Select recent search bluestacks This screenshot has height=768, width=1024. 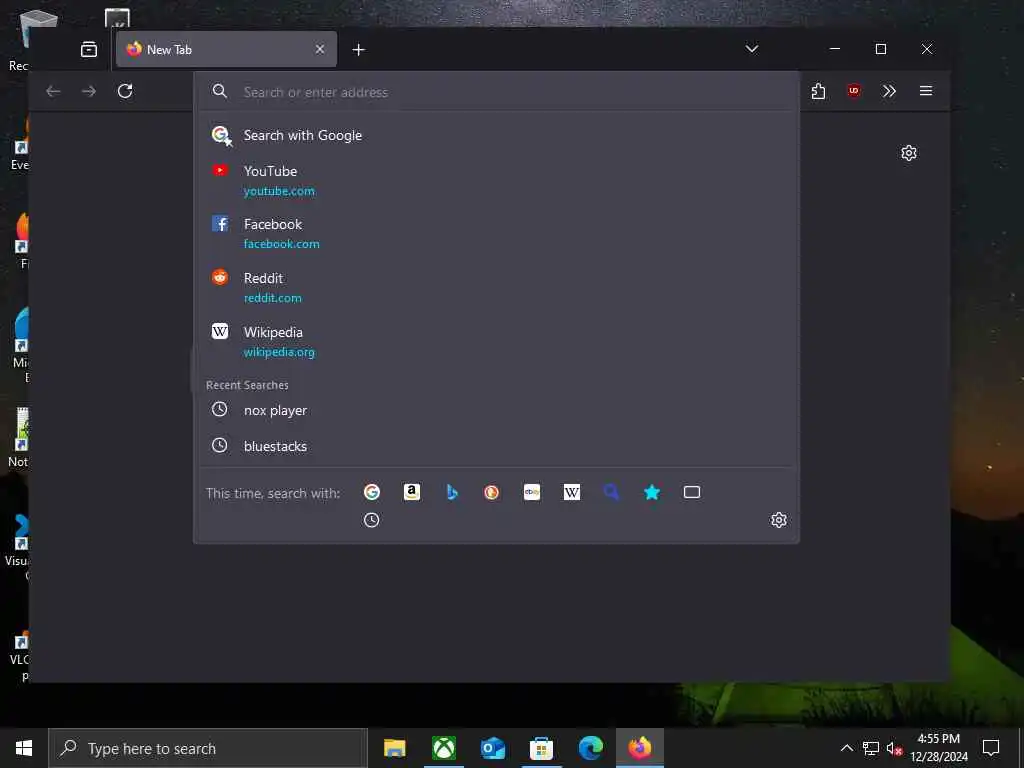click(x=496, y=446)
